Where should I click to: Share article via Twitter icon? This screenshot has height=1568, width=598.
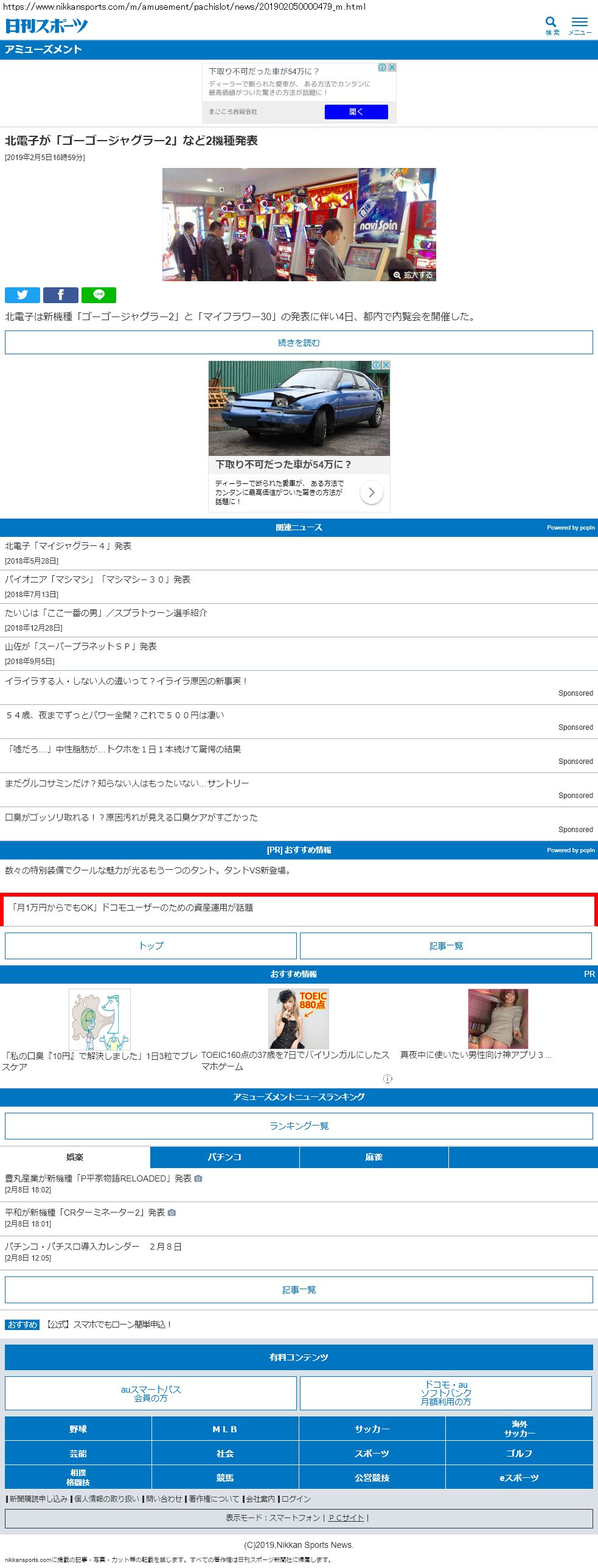(x=23, y=295)
